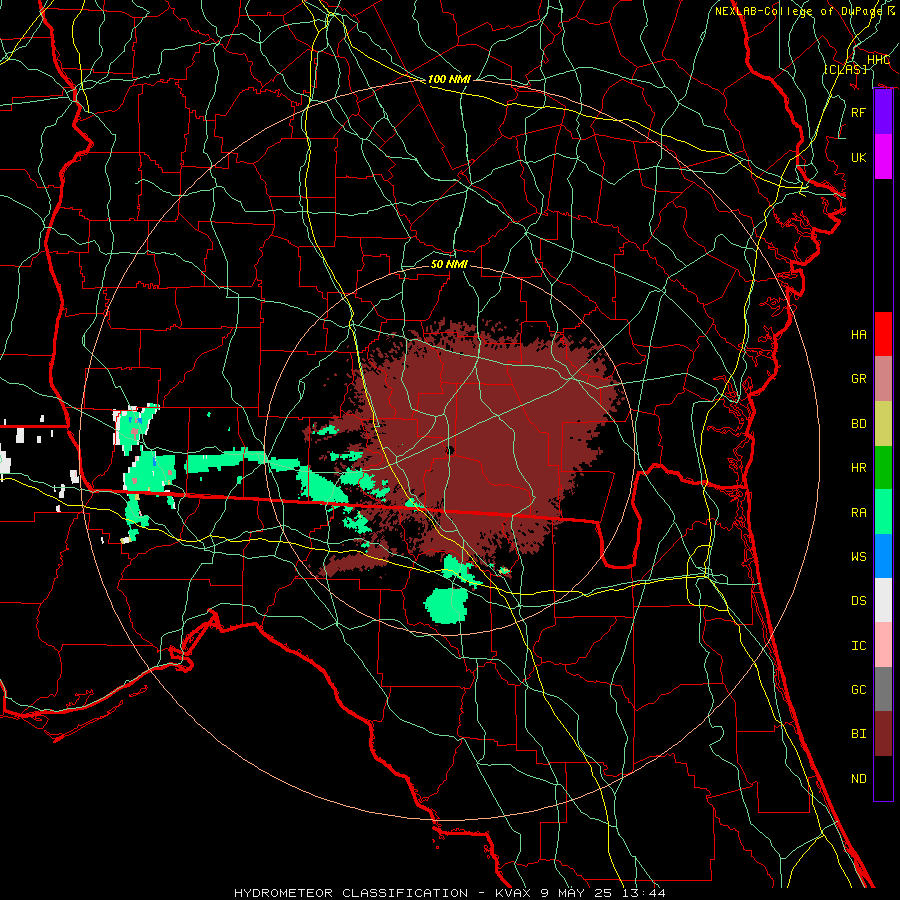Click the 'RA' legend label
The width and height of the screenshot is (900, 900).
coord(858,513)
